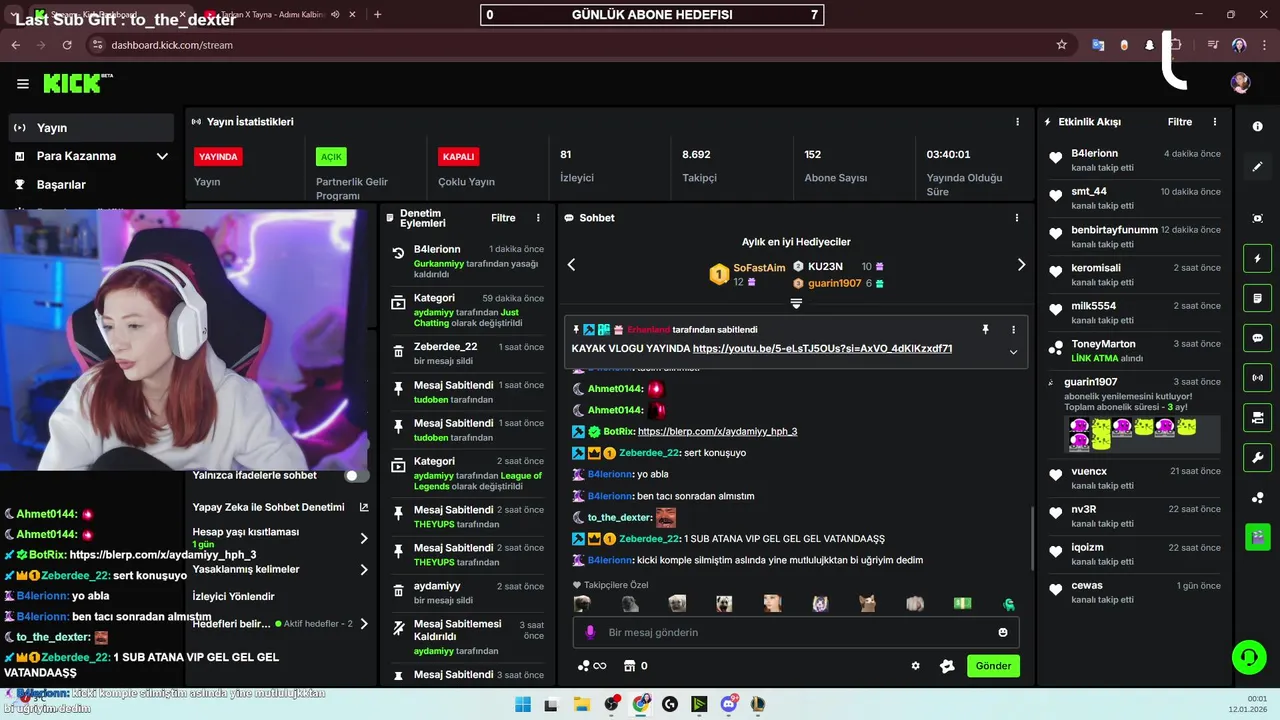Click the Kick logo
1280x720 pixels.
(x=77, y=84)
